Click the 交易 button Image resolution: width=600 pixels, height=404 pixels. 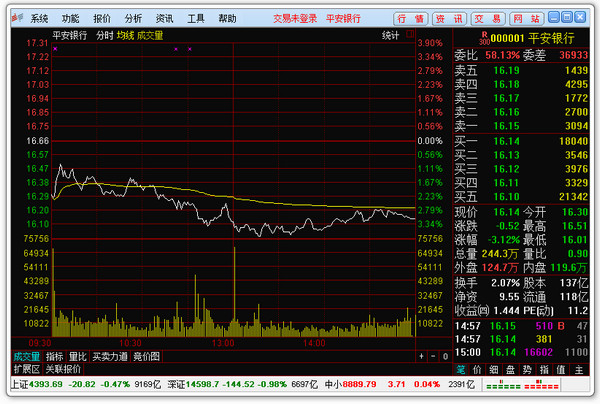[x=488, y=18]
